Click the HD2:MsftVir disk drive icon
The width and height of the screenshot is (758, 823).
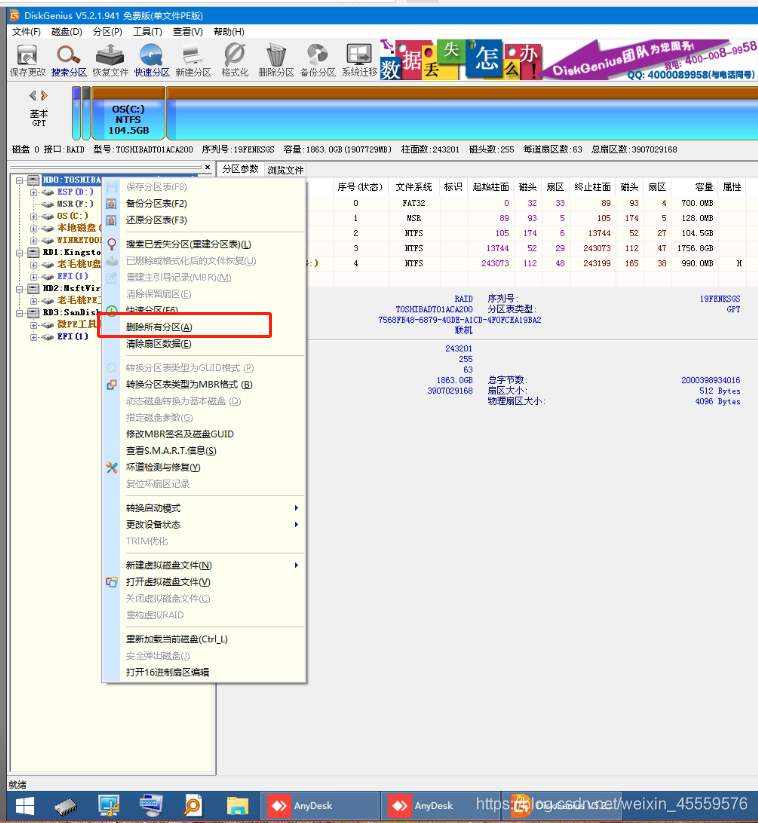tap(34, 289)
